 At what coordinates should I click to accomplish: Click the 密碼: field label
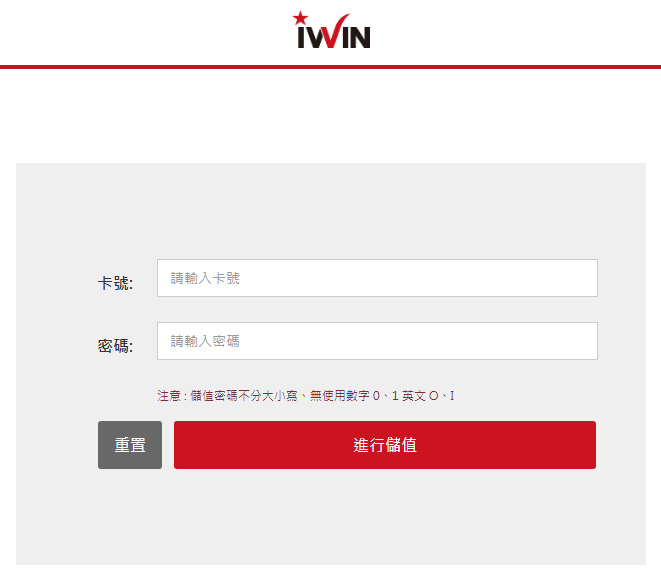point(115,346)
